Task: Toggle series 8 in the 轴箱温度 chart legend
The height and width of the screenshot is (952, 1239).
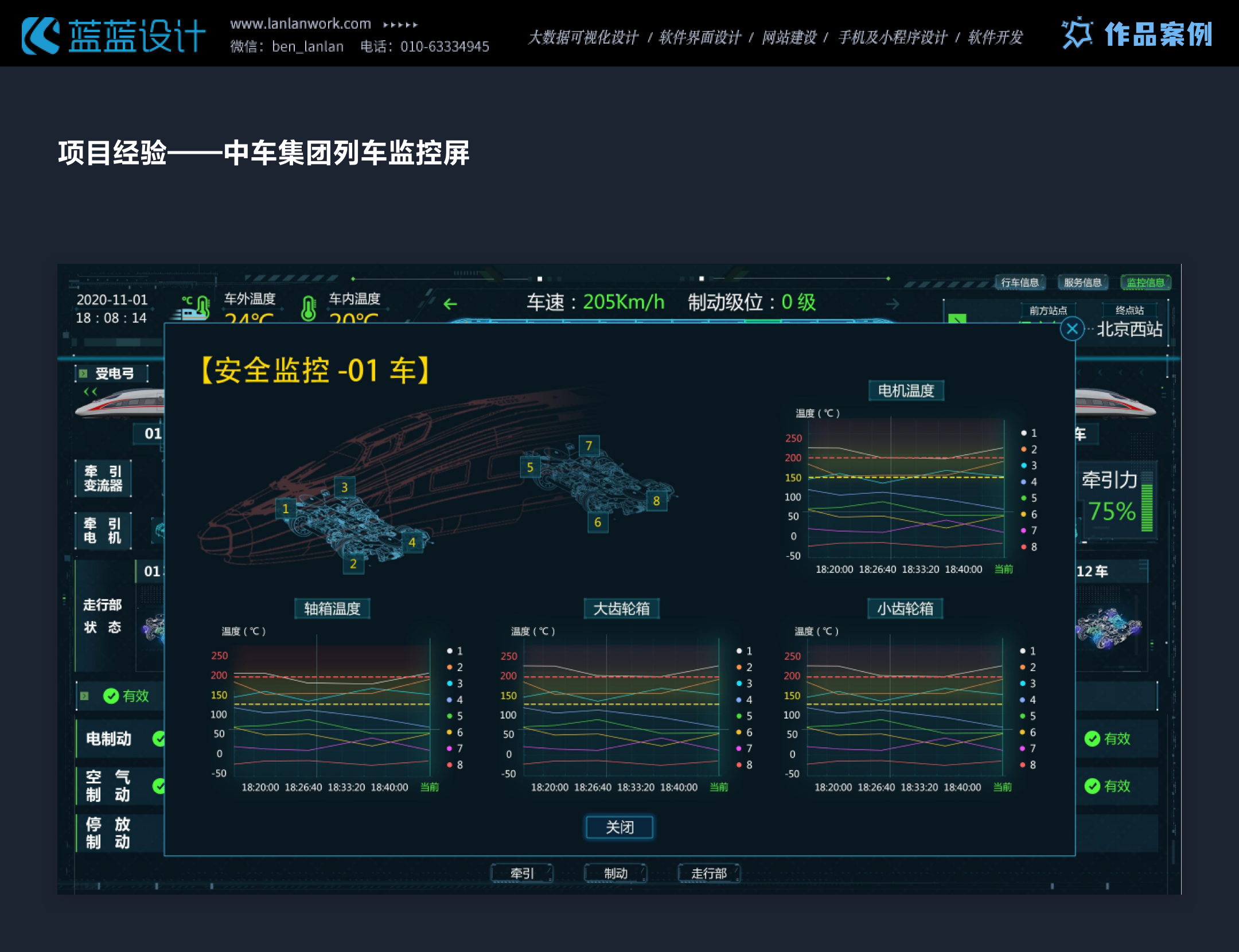Action: [x=454, y=764]
